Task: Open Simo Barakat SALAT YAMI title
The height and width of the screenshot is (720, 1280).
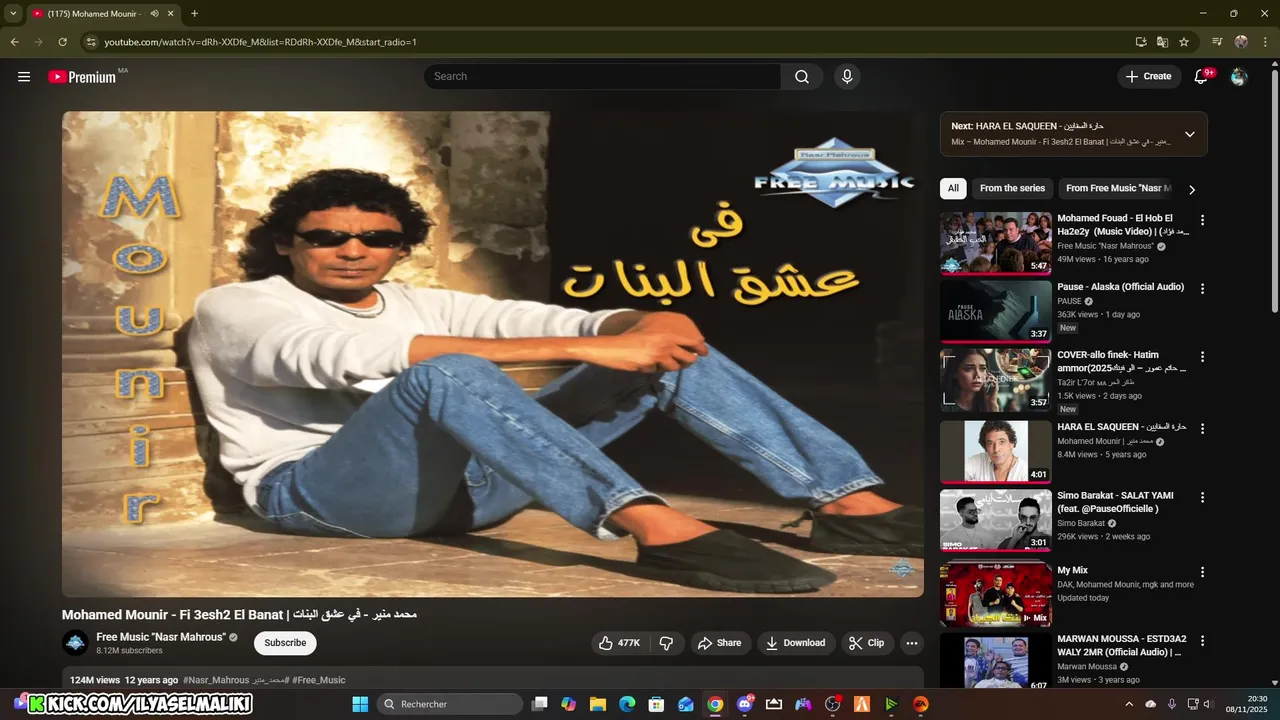Action: tap(1115, 502)
